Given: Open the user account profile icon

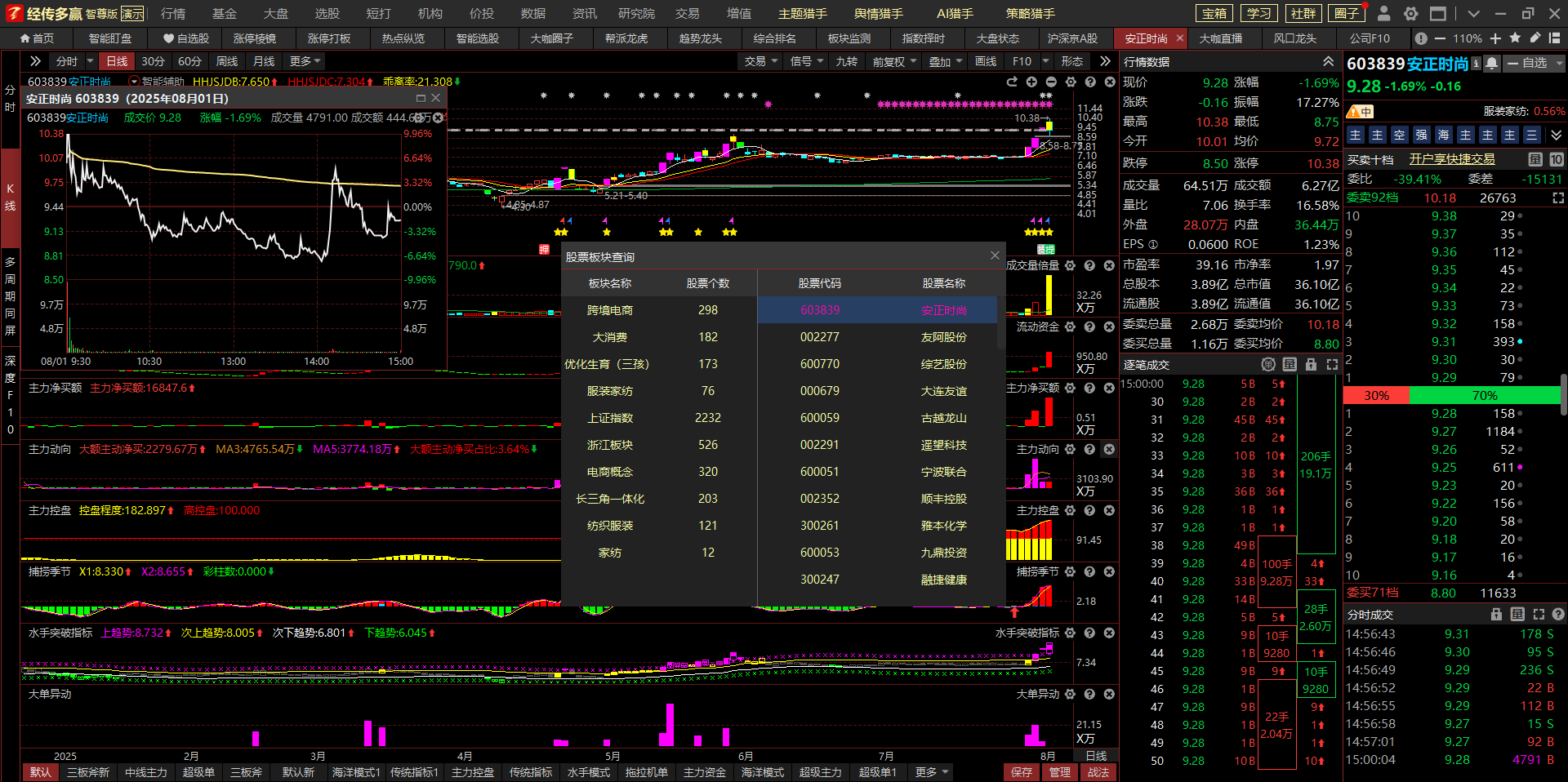Looking at the screenshot, I should (1383, 13).
